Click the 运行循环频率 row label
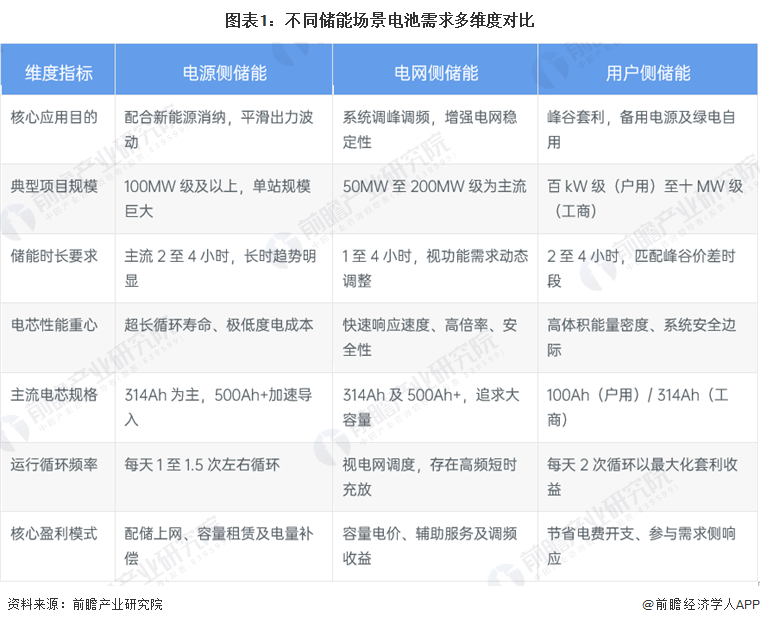The width and height of the screenshot is (760, 625). pos(54,464)
